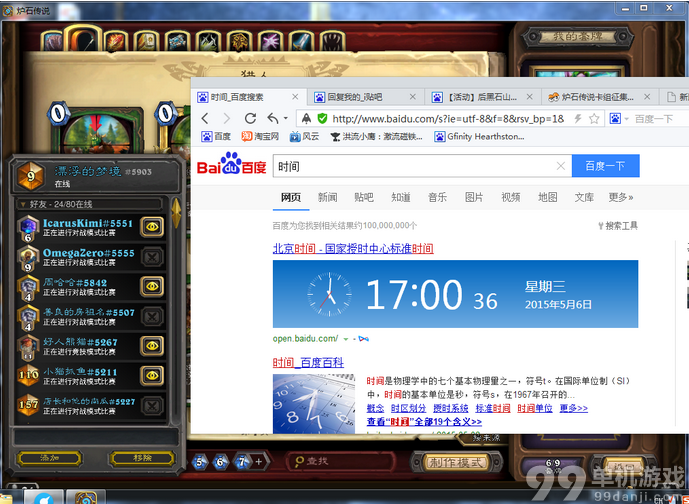Open 时间_百度百科 result link
Image resolution: width=689 pixels, height=504 pixels.
pos(308,363)
